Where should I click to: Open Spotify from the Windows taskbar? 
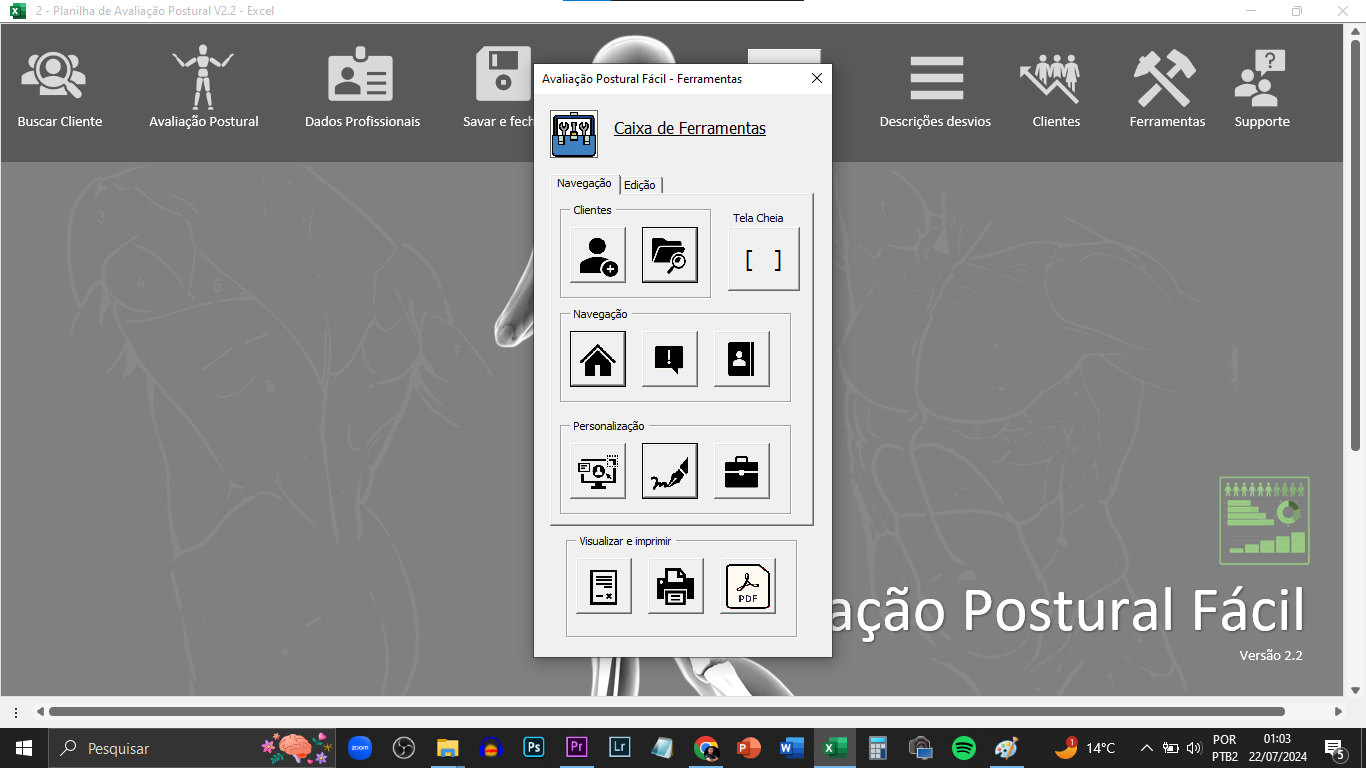[963, 748]
